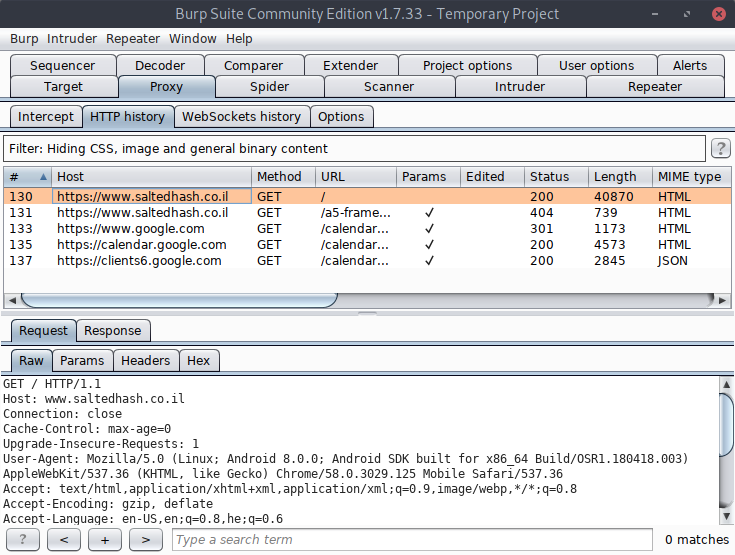Viewport: 735px width, 555px height.
Task: Sort by the Params column header
Action: pos(428,177)
